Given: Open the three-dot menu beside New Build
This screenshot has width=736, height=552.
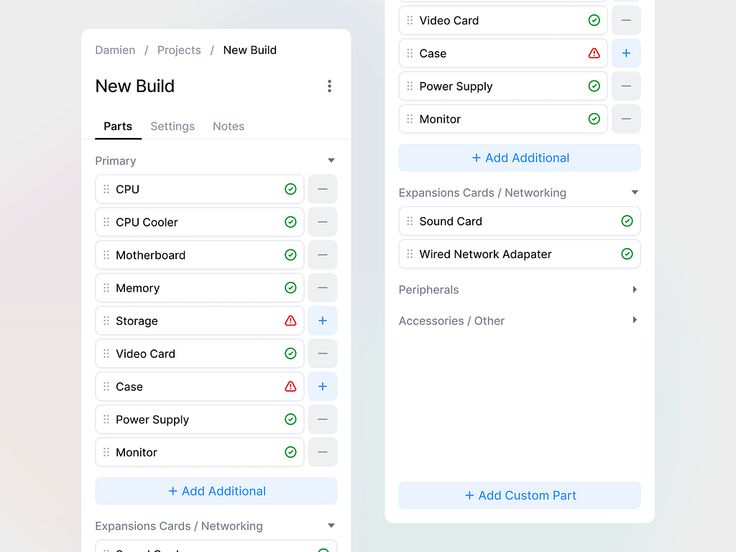Looking at the screenshot, I should tap(330, 86).
